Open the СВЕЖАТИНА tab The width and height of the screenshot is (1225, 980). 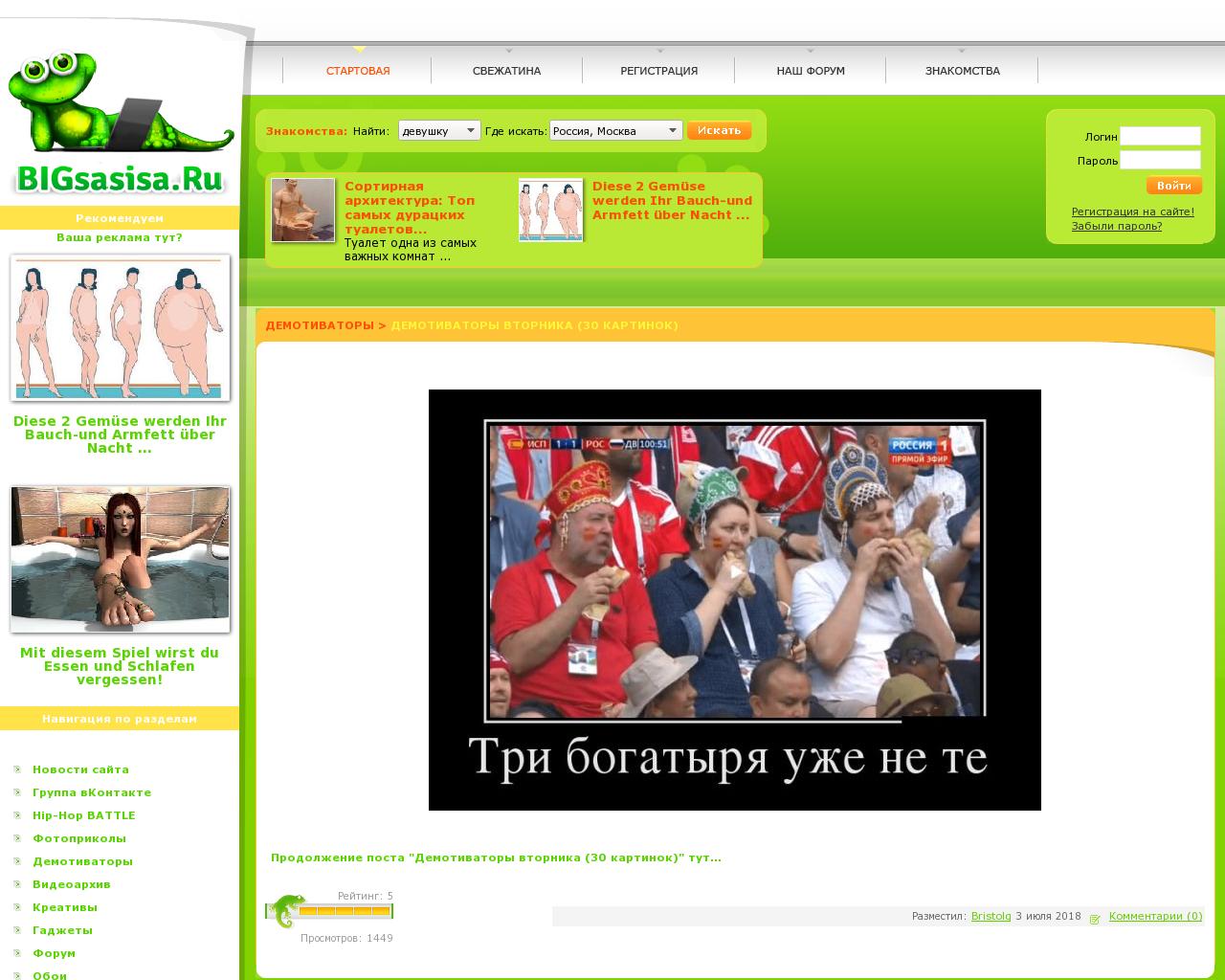506,71
